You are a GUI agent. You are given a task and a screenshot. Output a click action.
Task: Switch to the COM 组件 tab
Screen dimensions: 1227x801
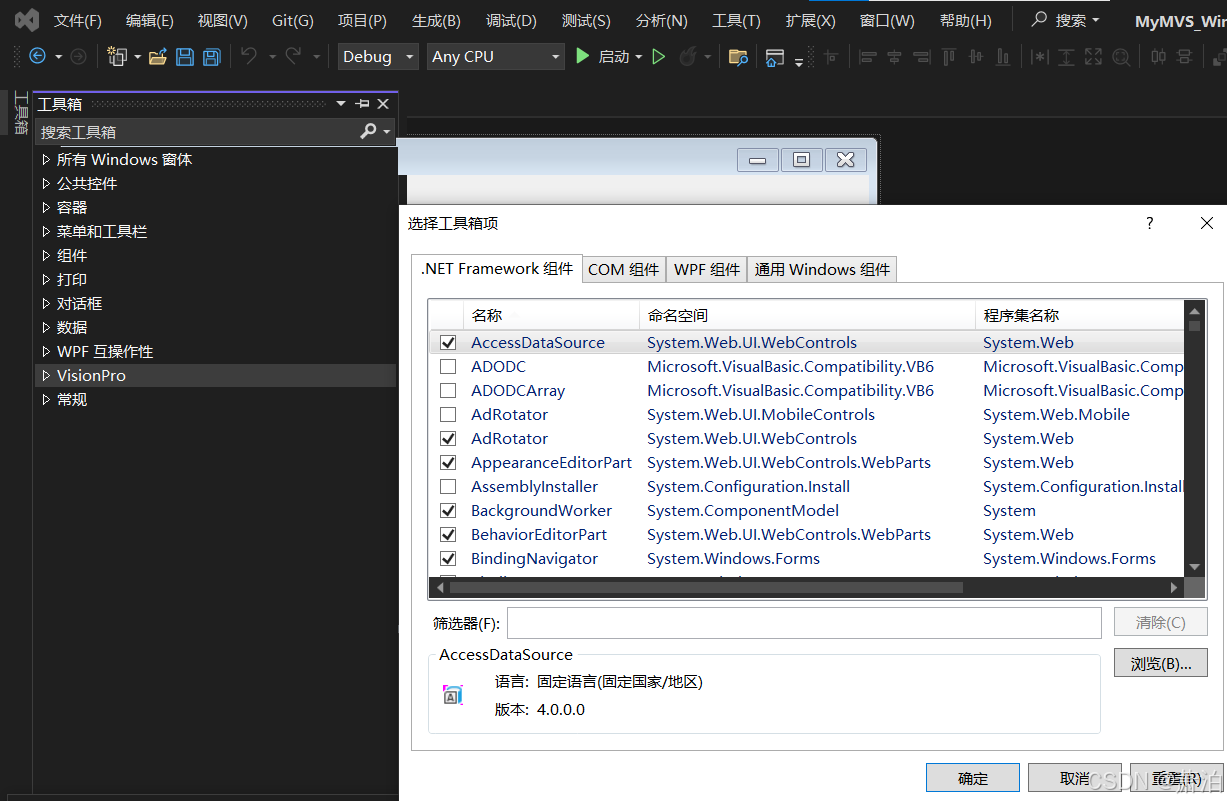(x=624, y=269)
